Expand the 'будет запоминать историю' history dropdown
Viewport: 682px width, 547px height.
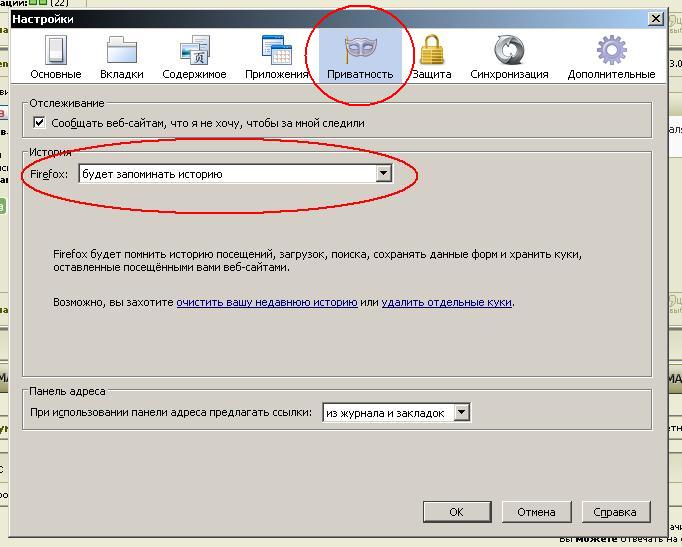point(382,174)
